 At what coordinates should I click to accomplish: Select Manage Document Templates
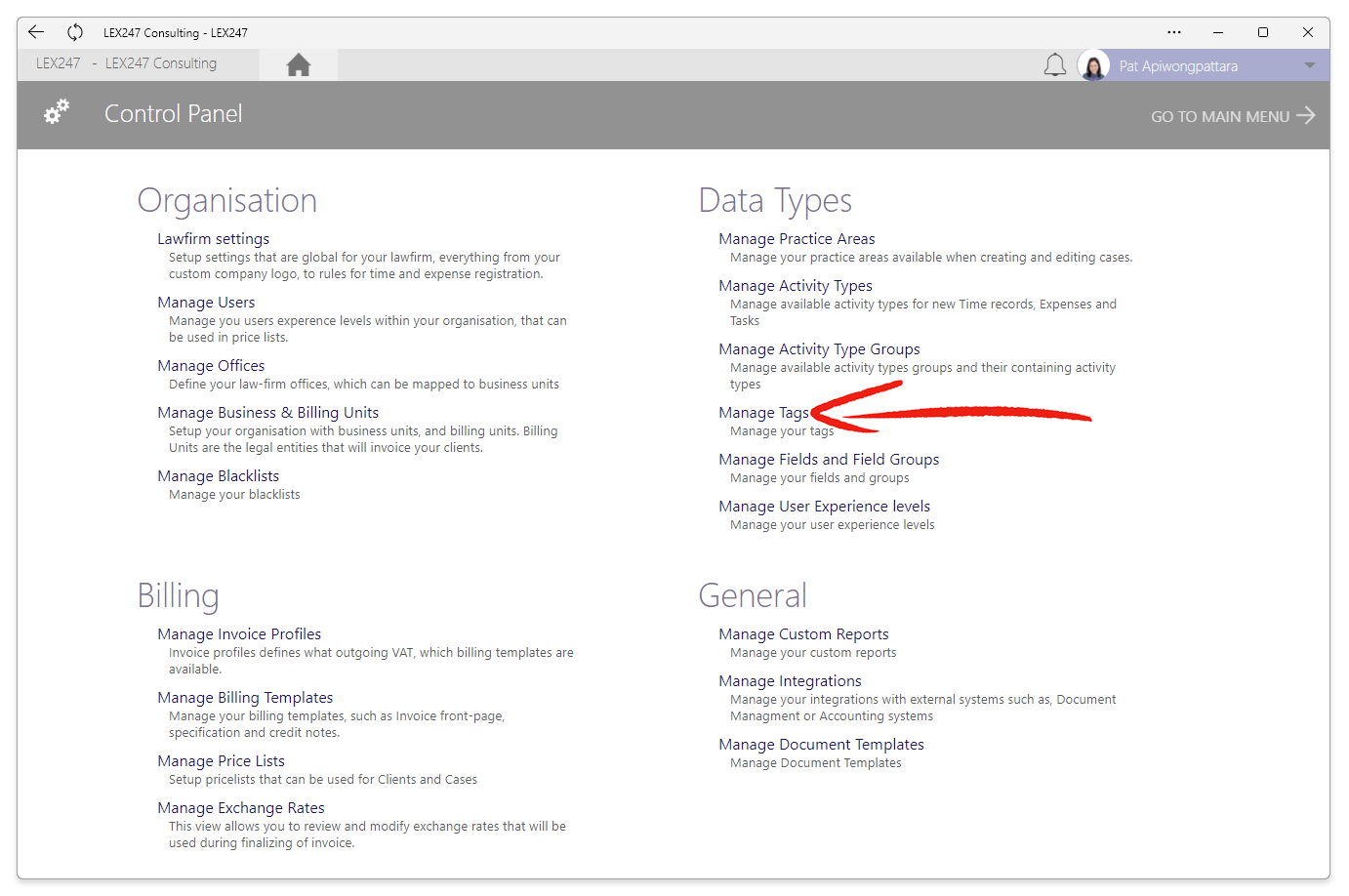point(821,745)
